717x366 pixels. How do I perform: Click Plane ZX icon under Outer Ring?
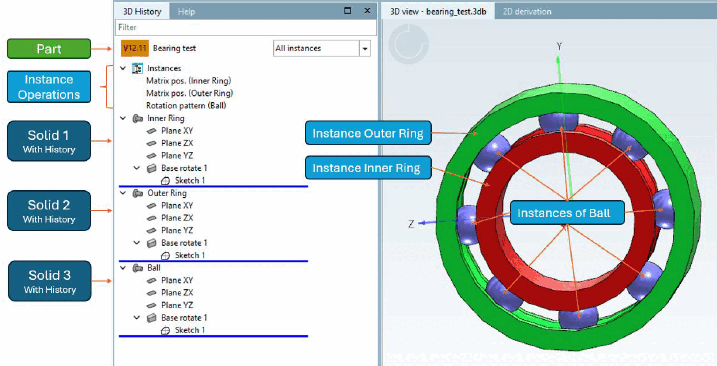pos(151,218)
